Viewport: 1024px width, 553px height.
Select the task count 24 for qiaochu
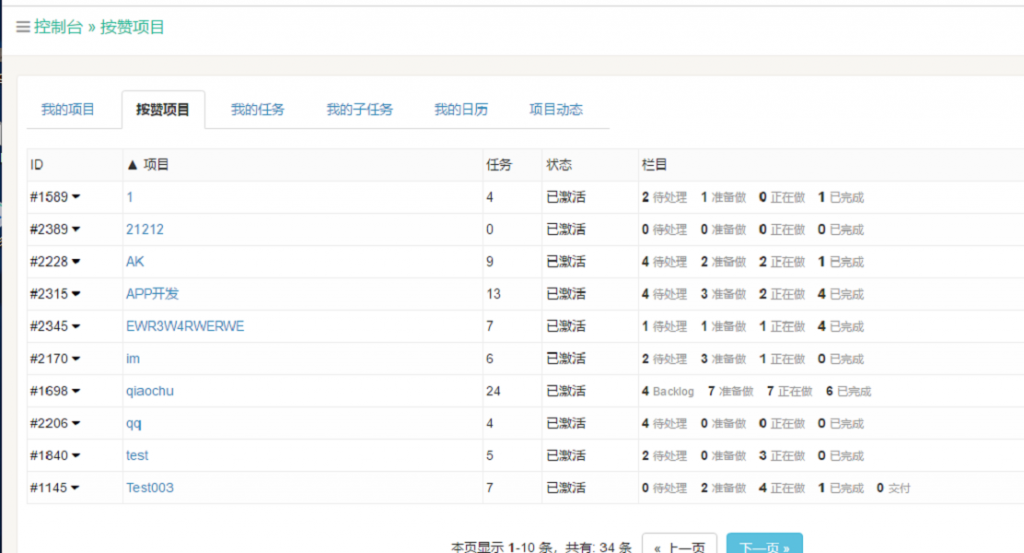pyautogui.click(x=493, y=390)
